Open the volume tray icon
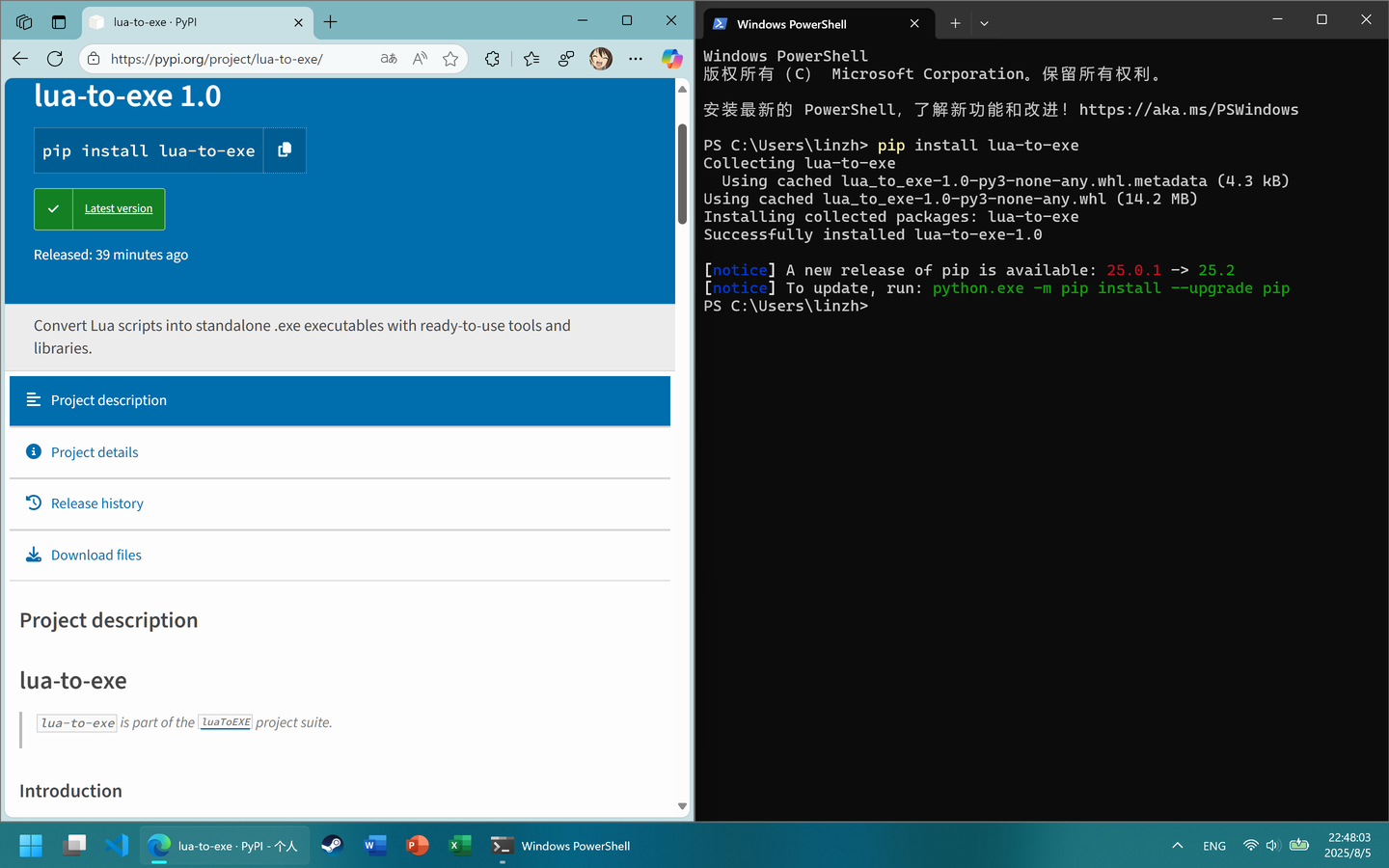This screenshot has width=1389, height=868. pyautogui.click(x=1273, y=846)
